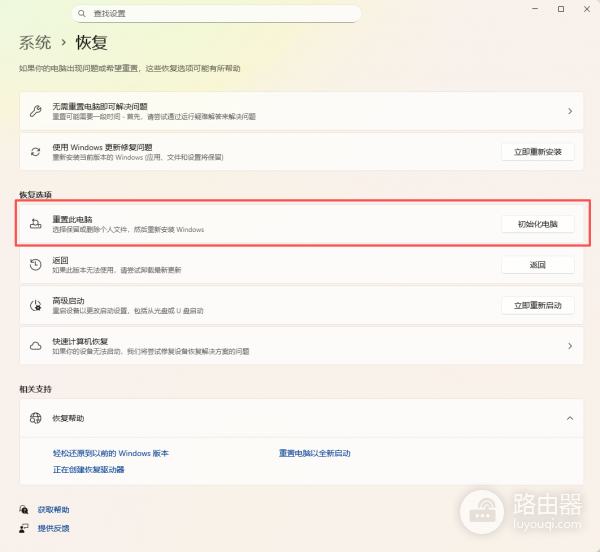Screen dimensions: 600x552
Task: Maximize the Settings window
Action: coord(561,9)
